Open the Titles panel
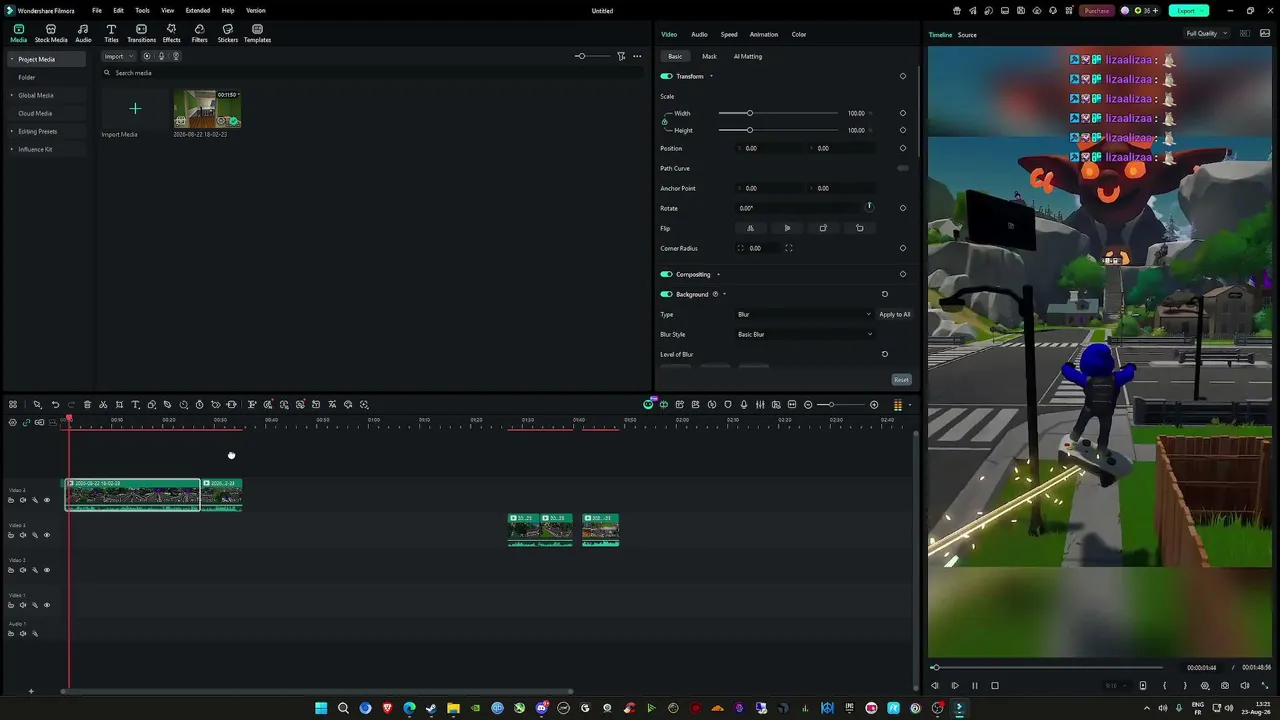Screen dimensions: 1280x720 pyautogui.click(x=111, y=34)
